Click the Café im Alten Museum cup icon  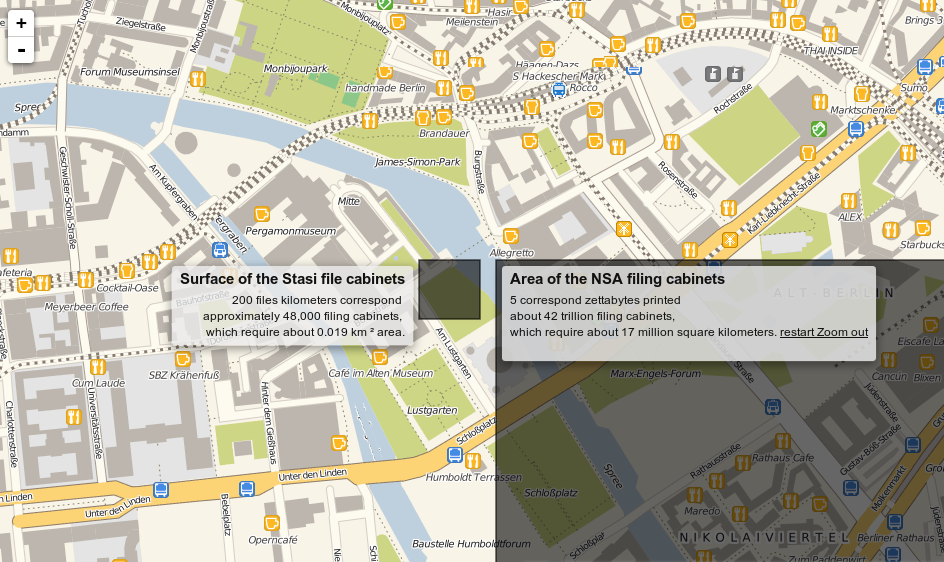click(380, 357)
